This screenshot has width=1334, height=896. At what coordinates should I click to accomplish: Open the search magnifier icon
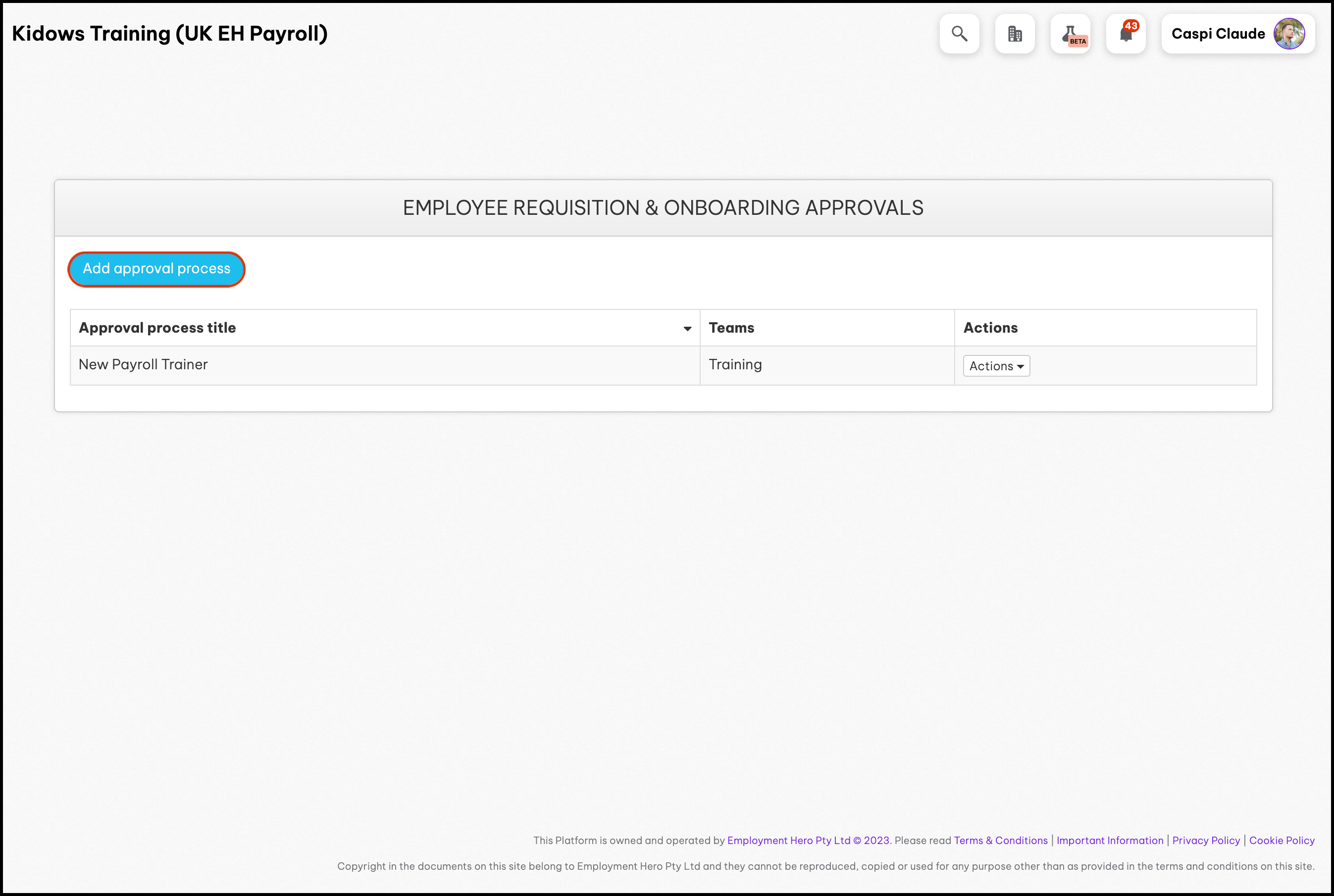tap(959, 34)
